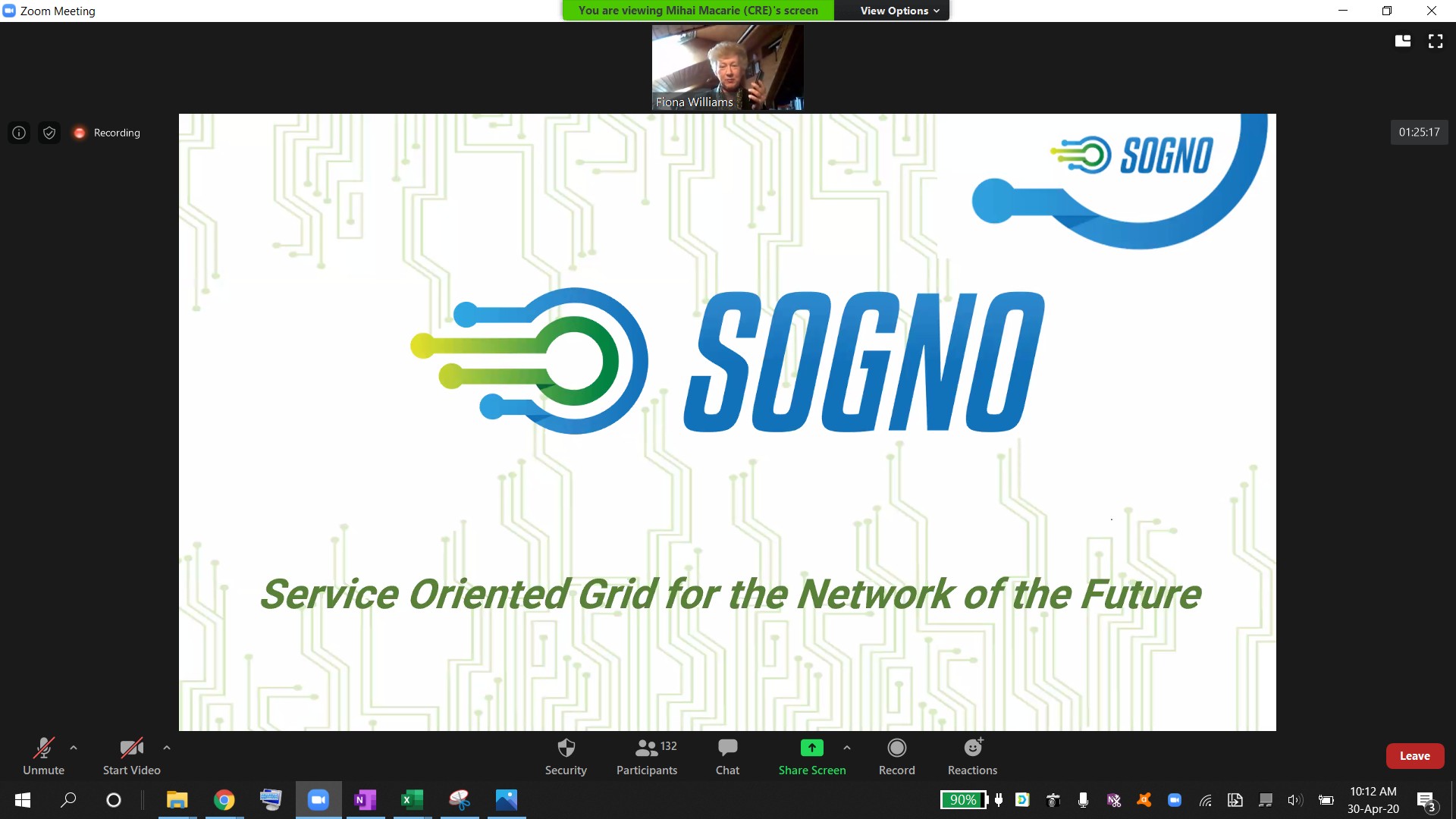Image resolution: width=1456 pixels, height=819 pixels.
Task: Open the Windows Start menu
Action: [23, 800]
